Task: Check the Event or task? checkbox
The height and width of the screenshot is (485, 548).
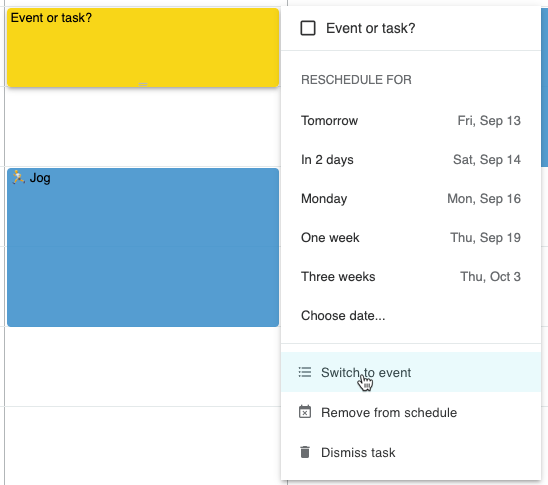Action: coord(308,28)
